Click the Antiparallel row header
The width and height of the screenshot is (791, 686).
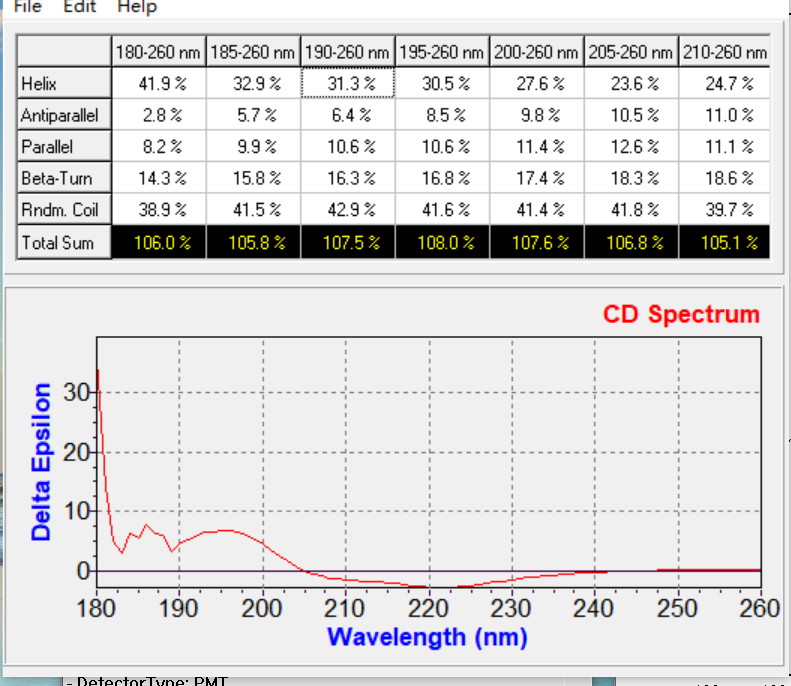pyautogui.click(x=64, y=115)
